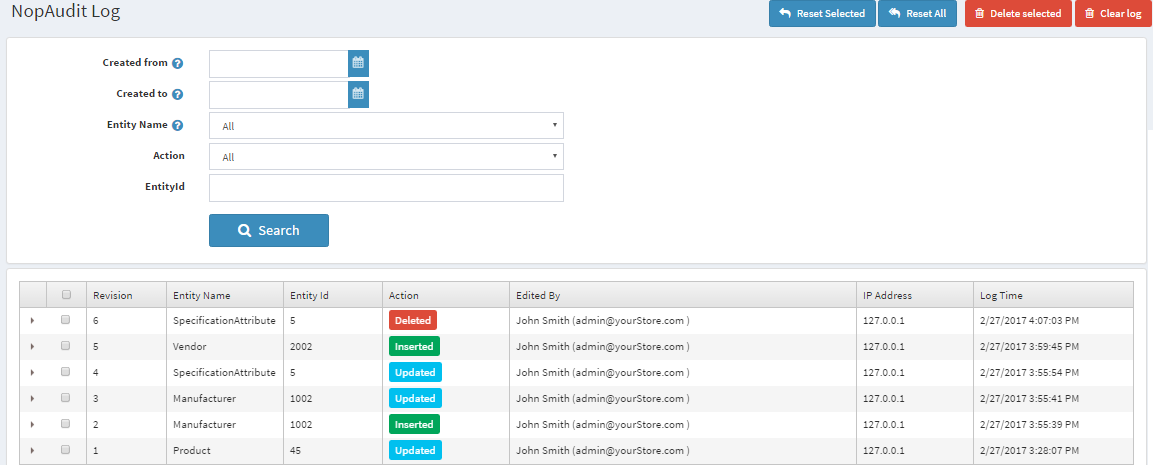Screen dimensions: 1153x465
Task: Expand details of revision 6 row
Action: (32, 321)
